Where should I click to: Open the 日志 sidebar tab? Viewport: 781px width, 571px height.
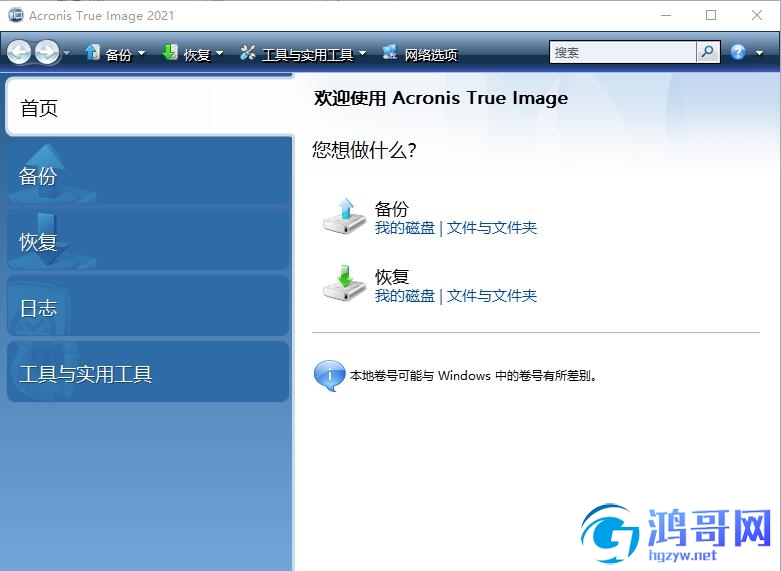point(148,306)
